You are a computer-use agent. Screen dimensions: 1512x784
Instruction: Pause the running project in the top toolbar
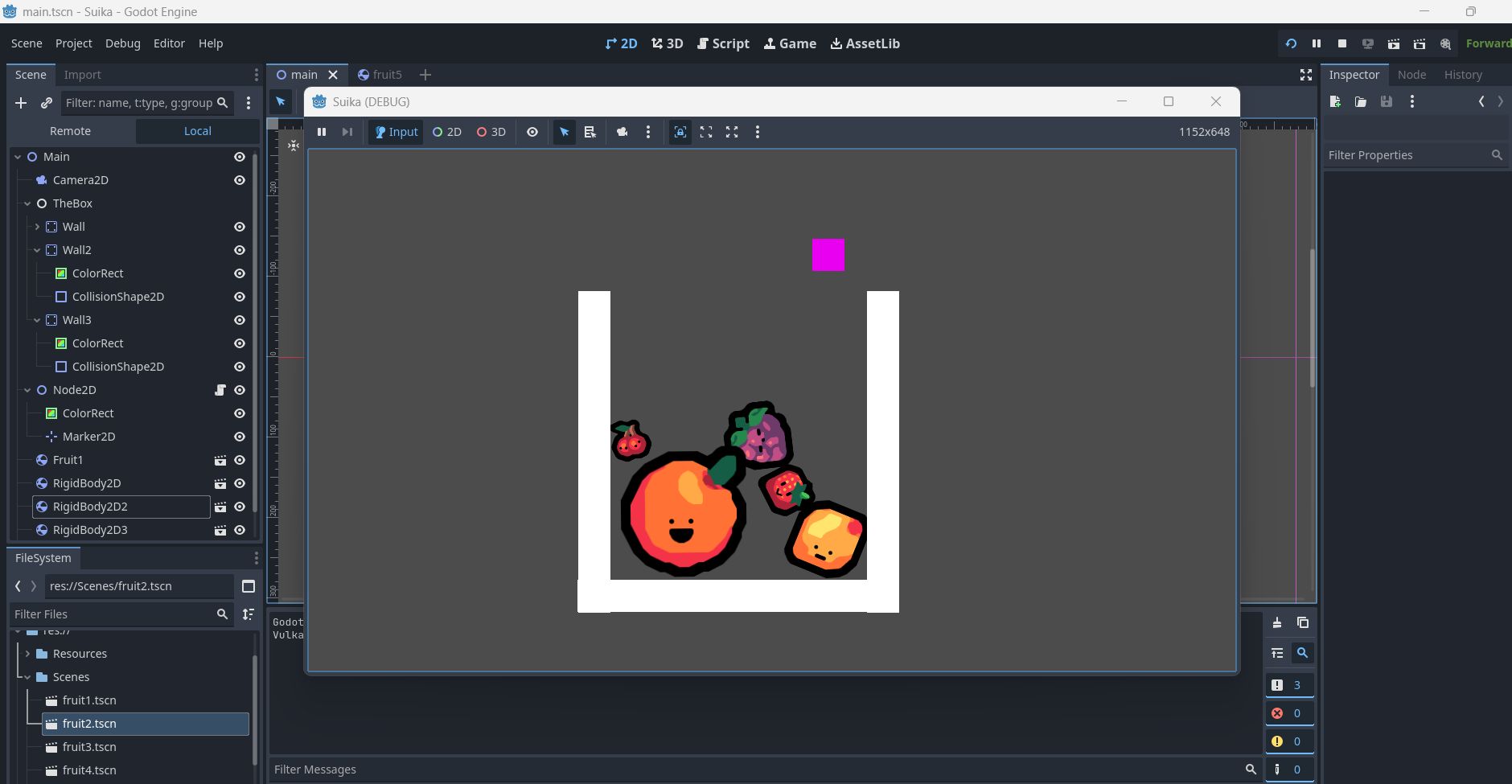point(1317,43)
